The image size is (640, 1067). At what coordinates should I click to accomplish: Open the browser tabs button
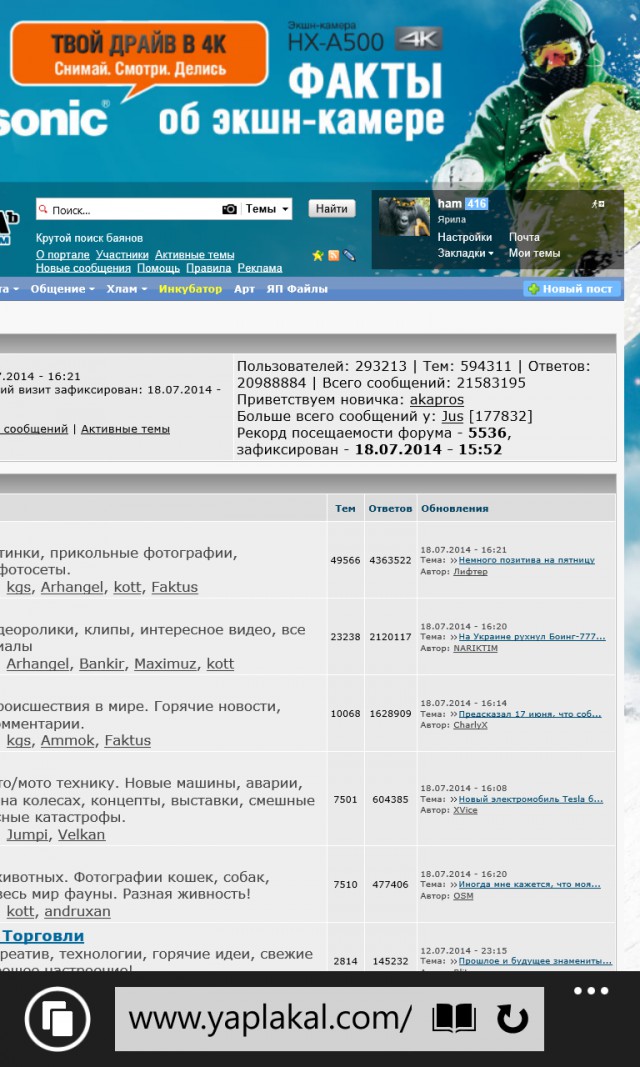(x=57, y=1019)
